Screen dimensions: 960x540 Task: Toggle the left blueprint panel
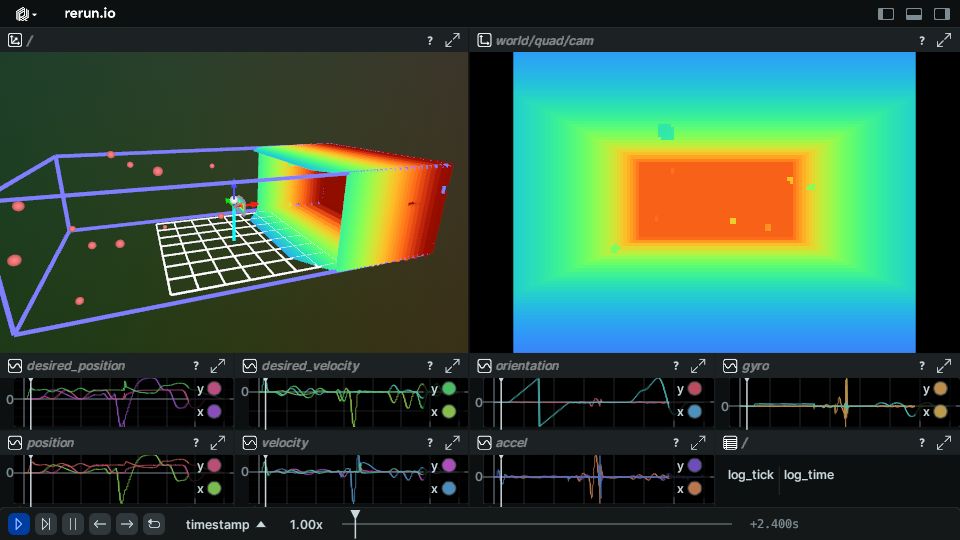[x=885, y=13]
